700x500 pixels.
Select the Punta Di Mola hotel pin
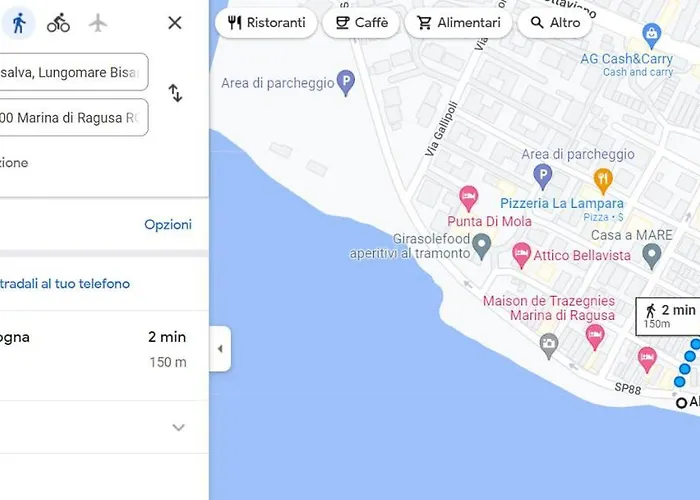pyautogui.click(x=468, y=198)
